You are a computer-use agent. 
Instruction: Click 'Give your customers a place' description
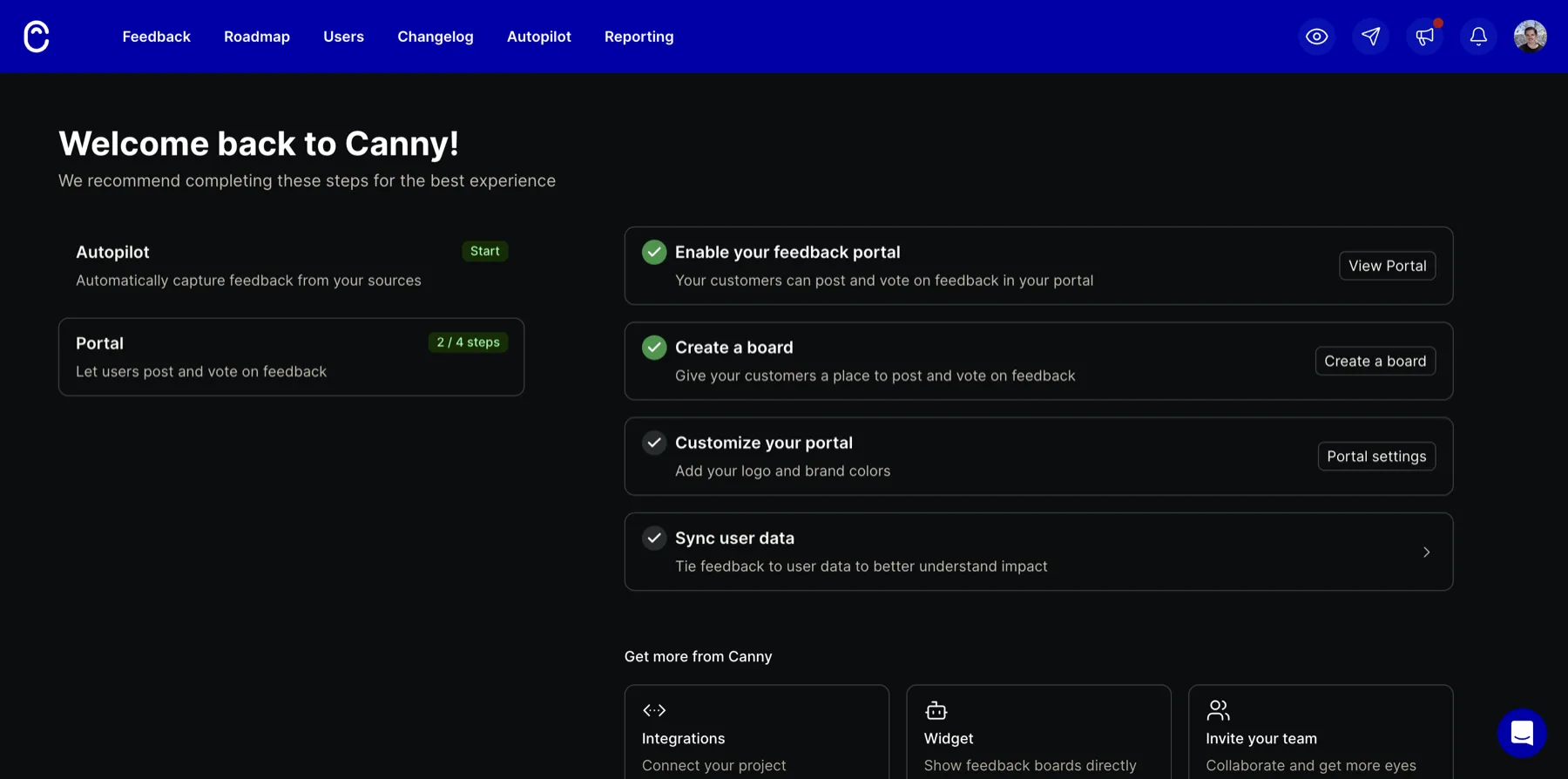(875, 376)
